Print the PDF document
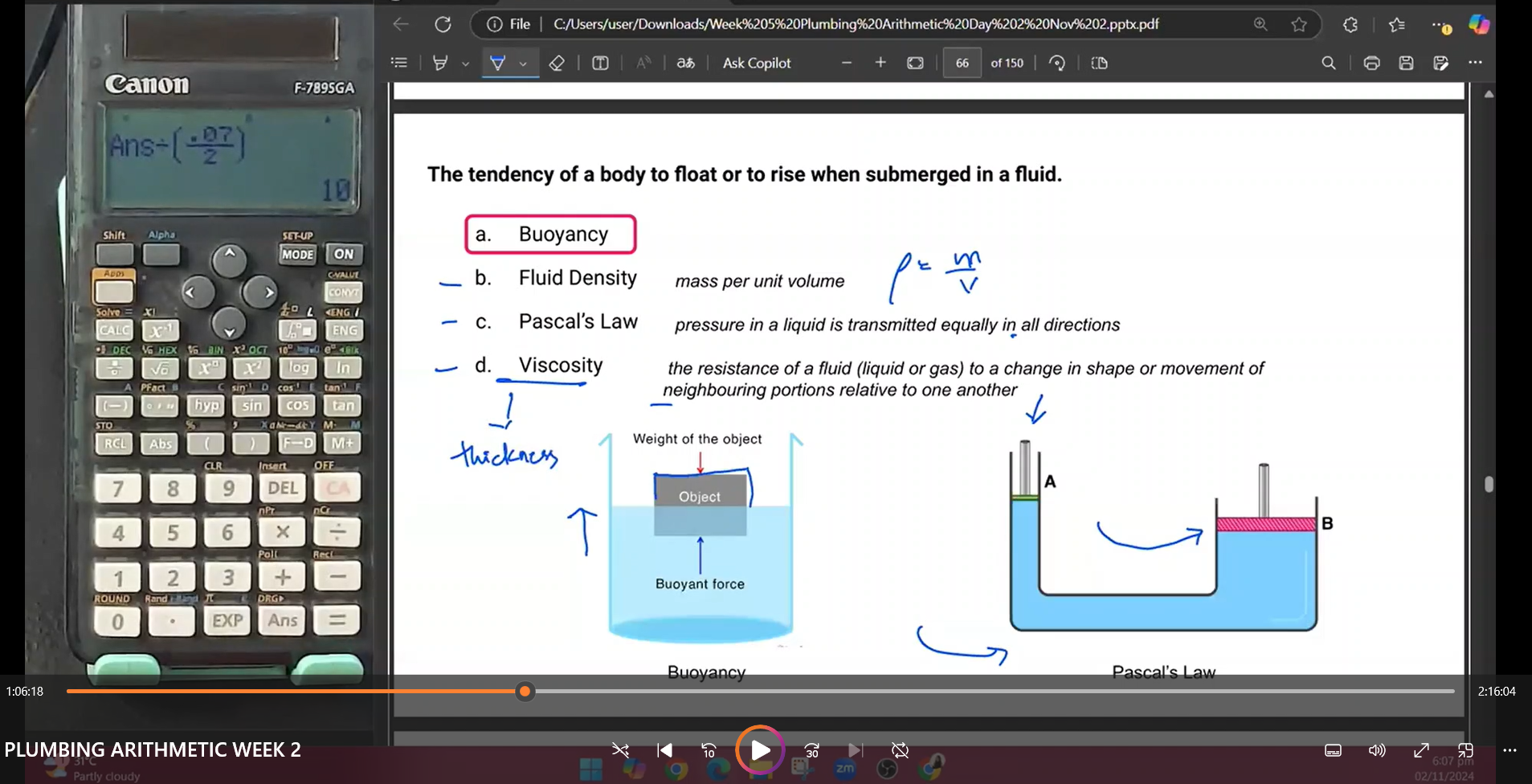1532x784 pixels. 1371,63
